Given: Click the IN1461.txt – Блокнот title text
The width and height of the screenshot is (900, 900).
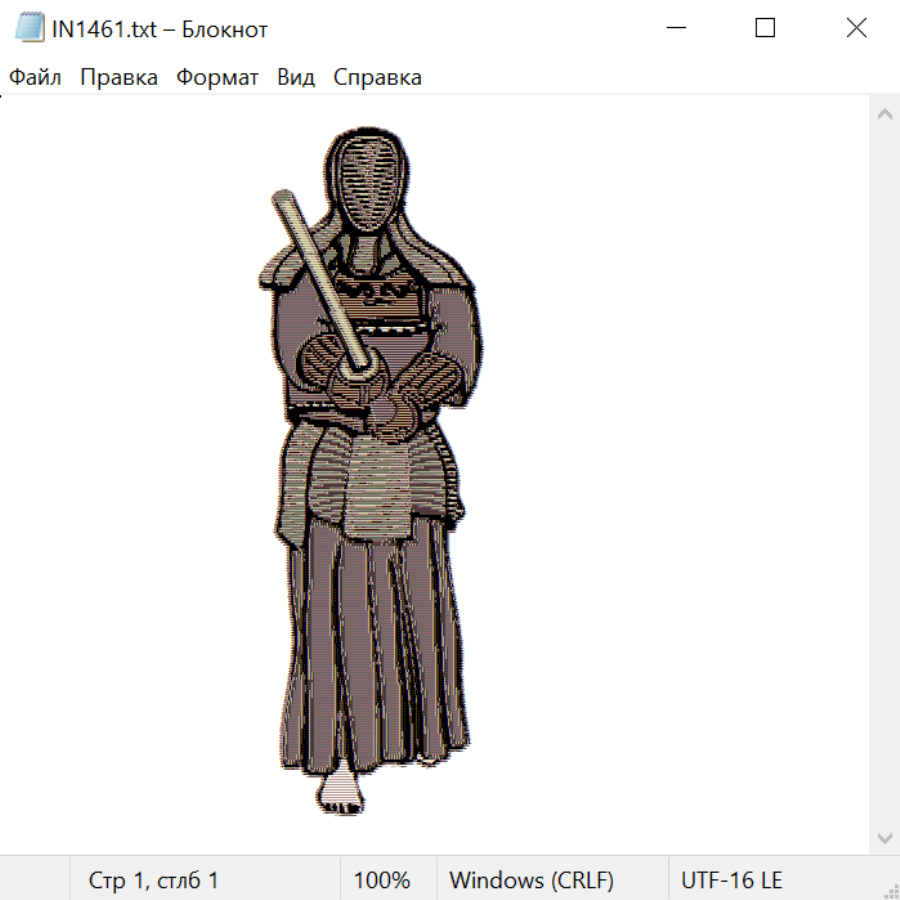Looking at the screenshot, I should [x=160, y=29].
